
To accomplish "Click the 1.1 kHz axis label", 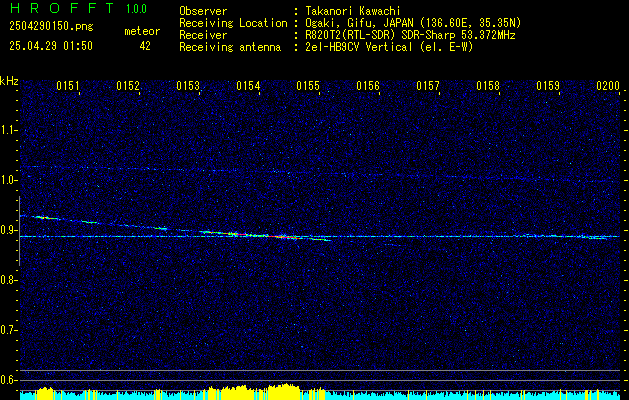I will coord(8,130).
